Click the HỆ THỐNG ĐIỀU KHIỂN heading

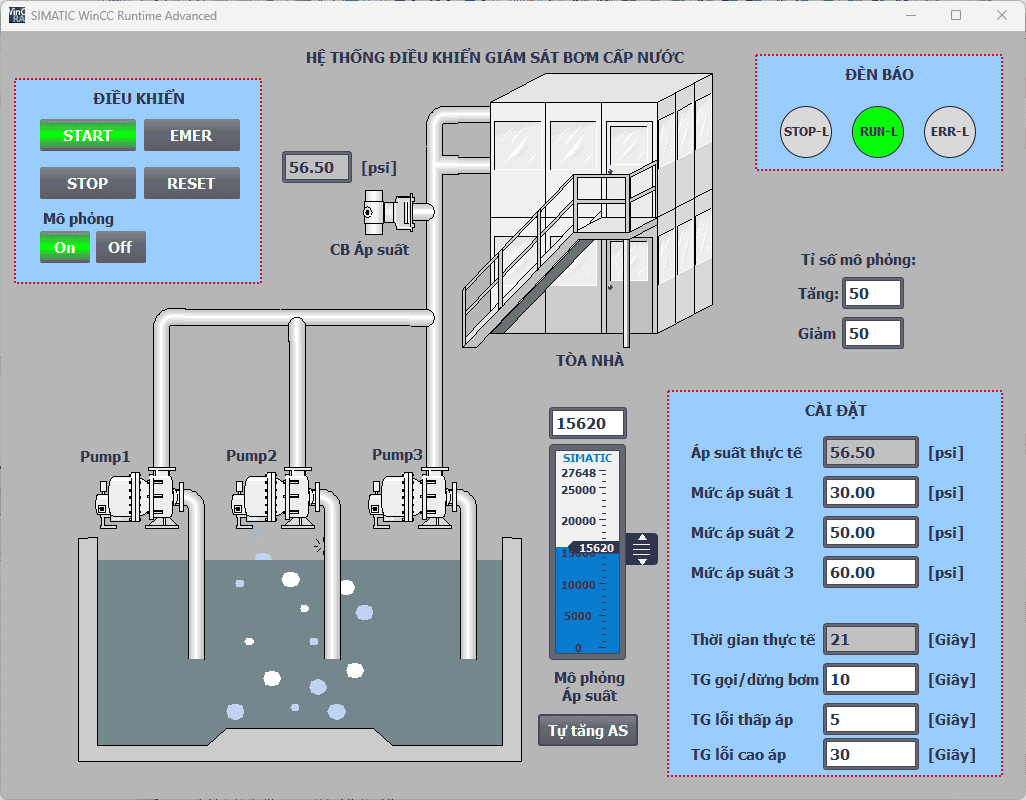[x=495, y=58]
